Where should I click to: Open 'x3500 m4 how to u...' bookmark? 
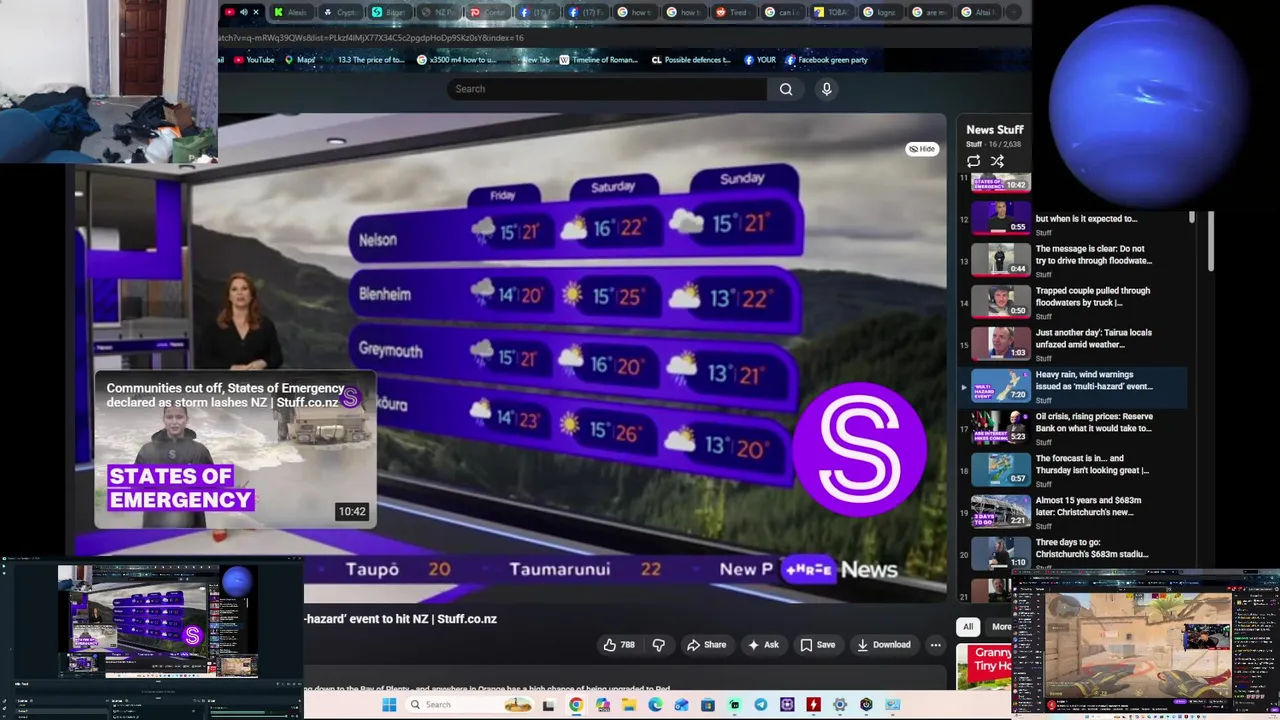click(x=457, y=60)
